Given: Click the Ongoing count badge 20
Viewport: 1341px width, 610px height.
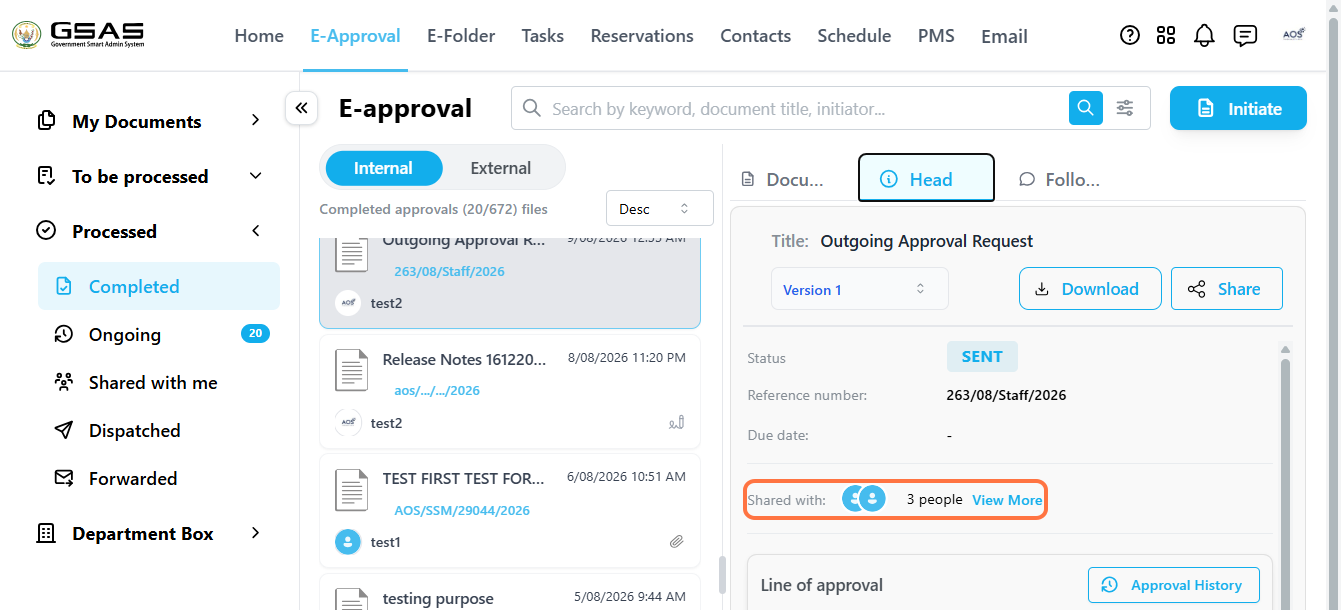Looking at the screenshot, I should tap(255, 334).
